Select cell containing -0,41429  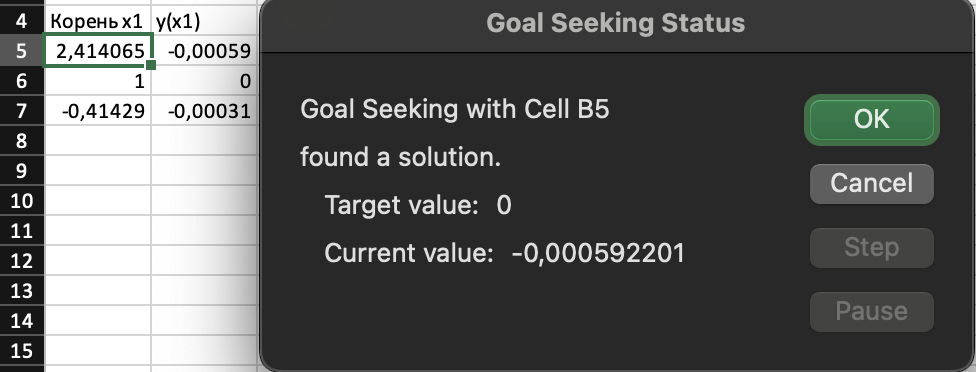[98, 111]
